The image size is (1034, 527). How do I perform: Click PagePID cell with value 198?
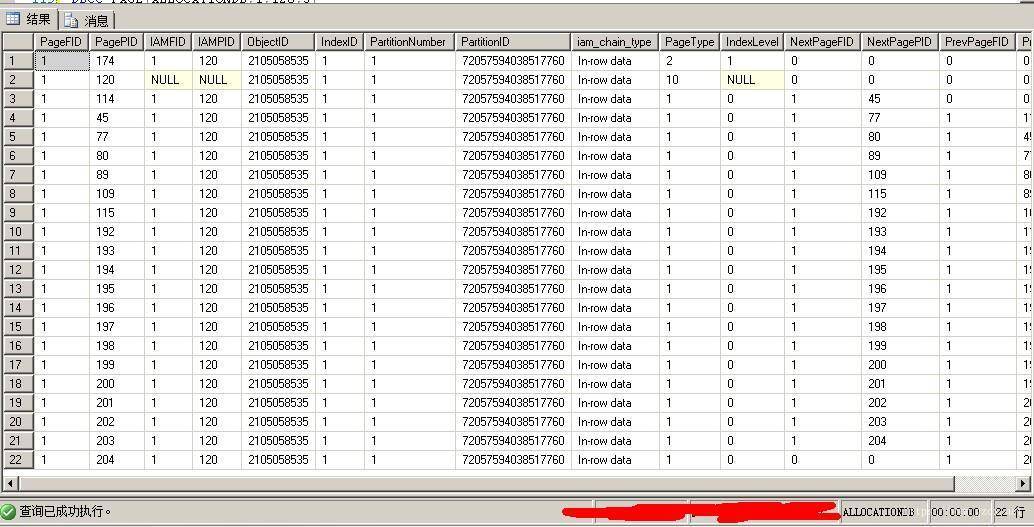point(117,346)
